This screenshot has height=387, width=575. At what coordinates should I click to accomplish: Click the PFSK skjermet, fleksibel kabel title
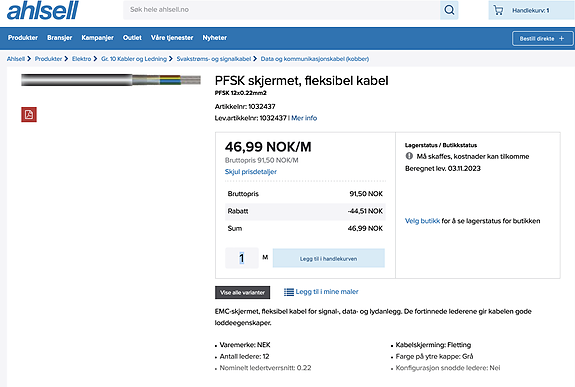point(301,81)
